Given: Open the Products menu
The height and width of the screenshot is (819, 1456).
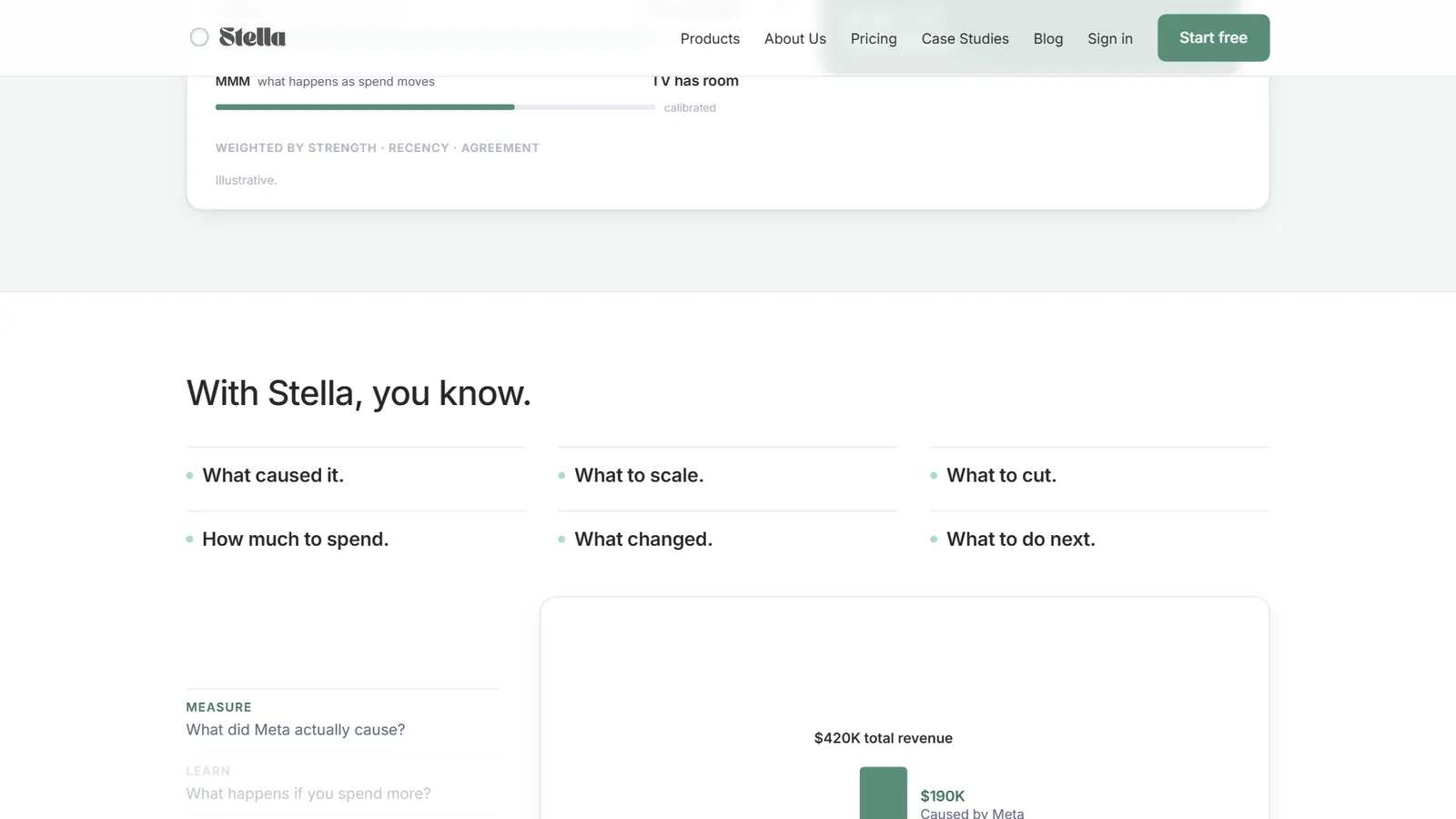Looking at the screenshot, I should (710, 38).
